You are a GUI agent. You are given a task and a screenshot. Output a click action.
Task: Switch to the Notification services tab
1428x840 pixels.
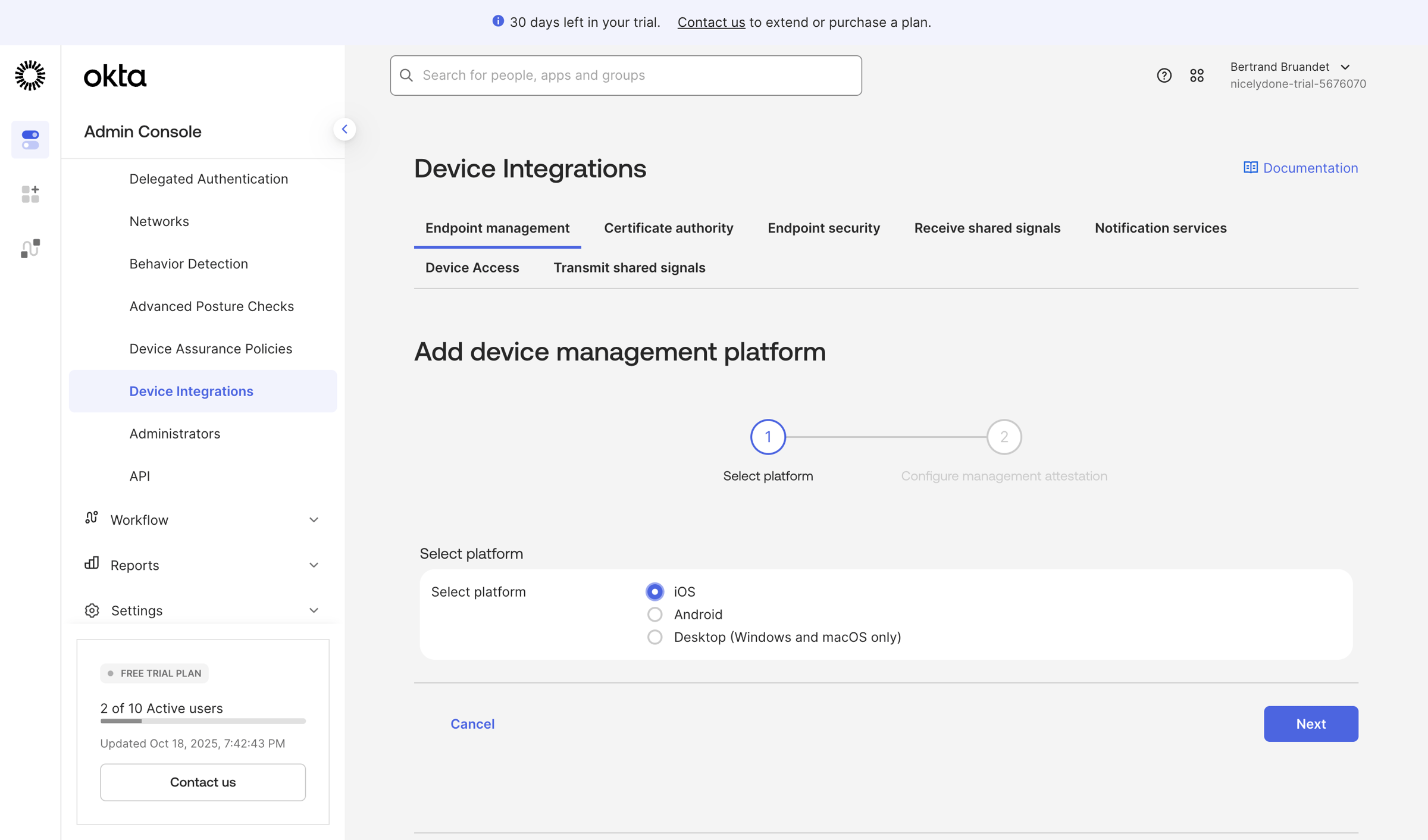(1160, 228)
